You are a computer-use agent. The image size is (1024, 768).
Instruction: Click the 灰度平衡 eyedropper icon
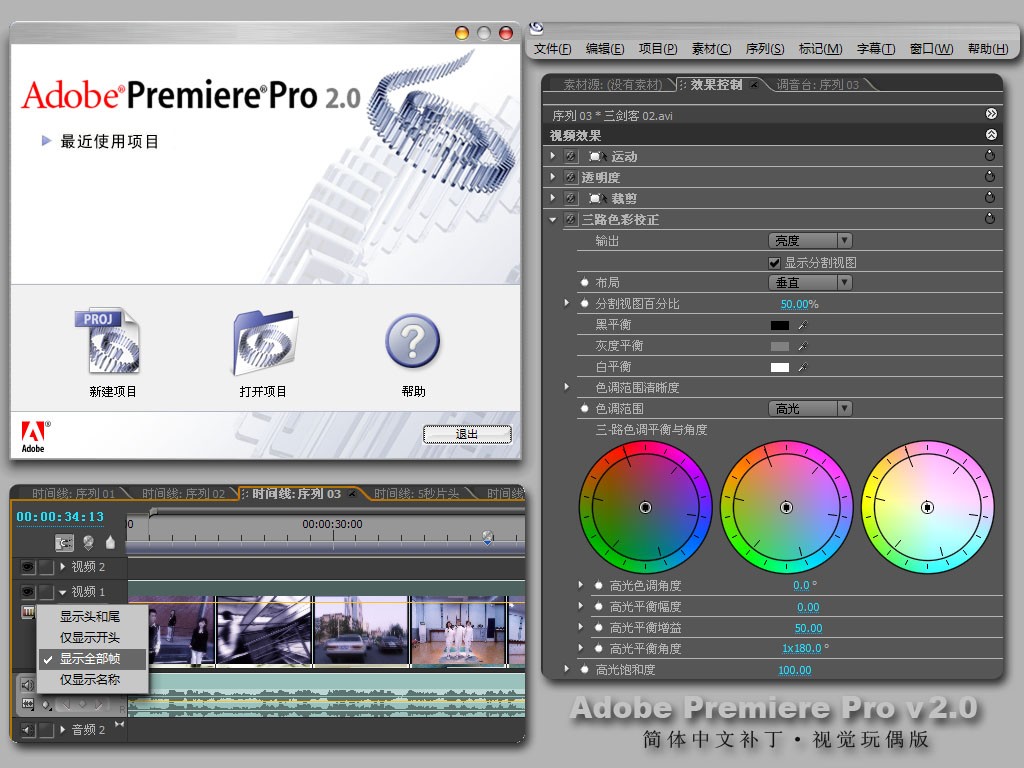[x=803, y=346]
